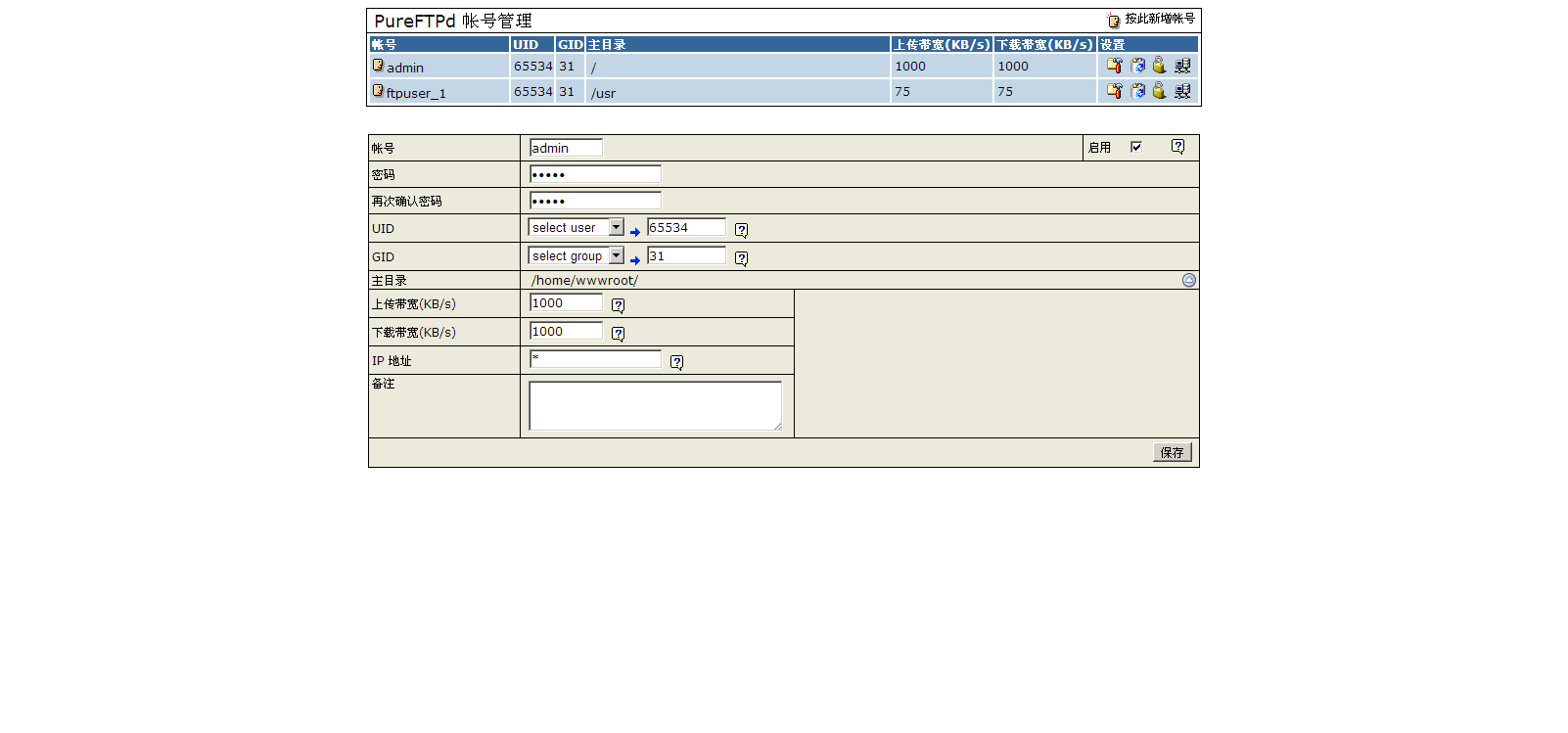Click into the 备注 textarea

click(x=655, y=405)
